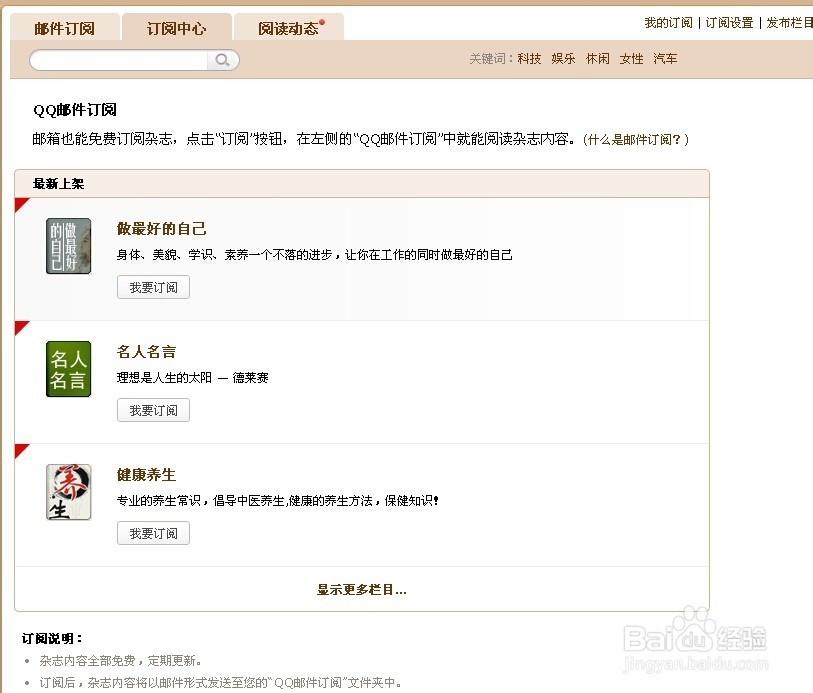The width and height of the screenshot is (813, 693).
Task: Select keyword 休闲
Action: pos(598,59)
